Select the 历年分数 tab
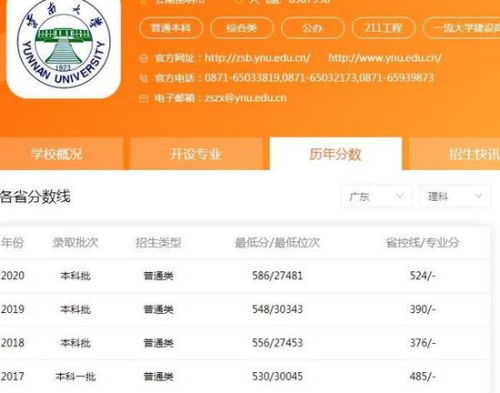This screenshot has height=393, width=500. point(335,154)
